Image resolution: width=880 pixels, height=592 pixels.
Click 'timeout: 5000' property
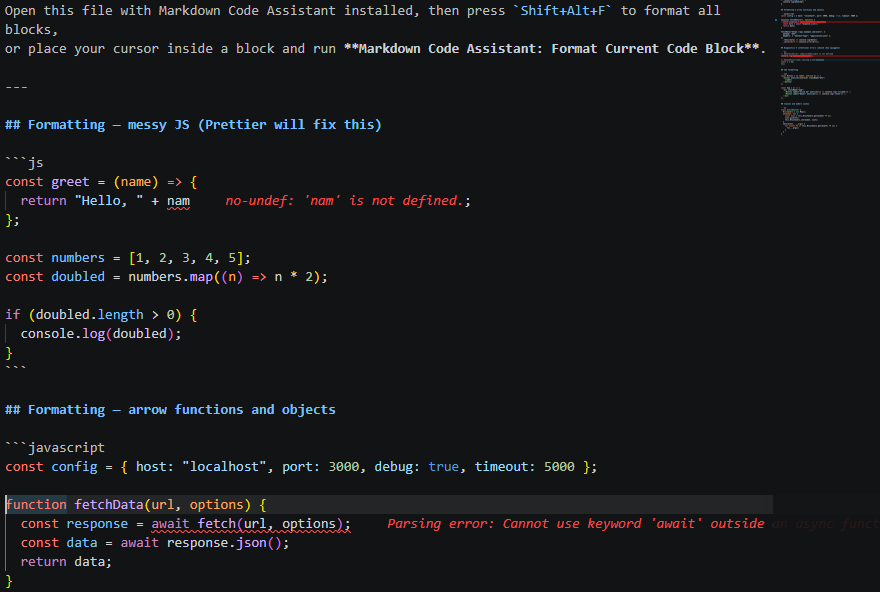(524, 467)
